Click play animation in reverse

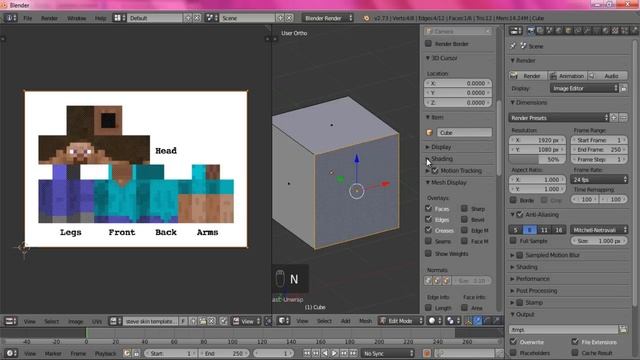pos(325,353)
